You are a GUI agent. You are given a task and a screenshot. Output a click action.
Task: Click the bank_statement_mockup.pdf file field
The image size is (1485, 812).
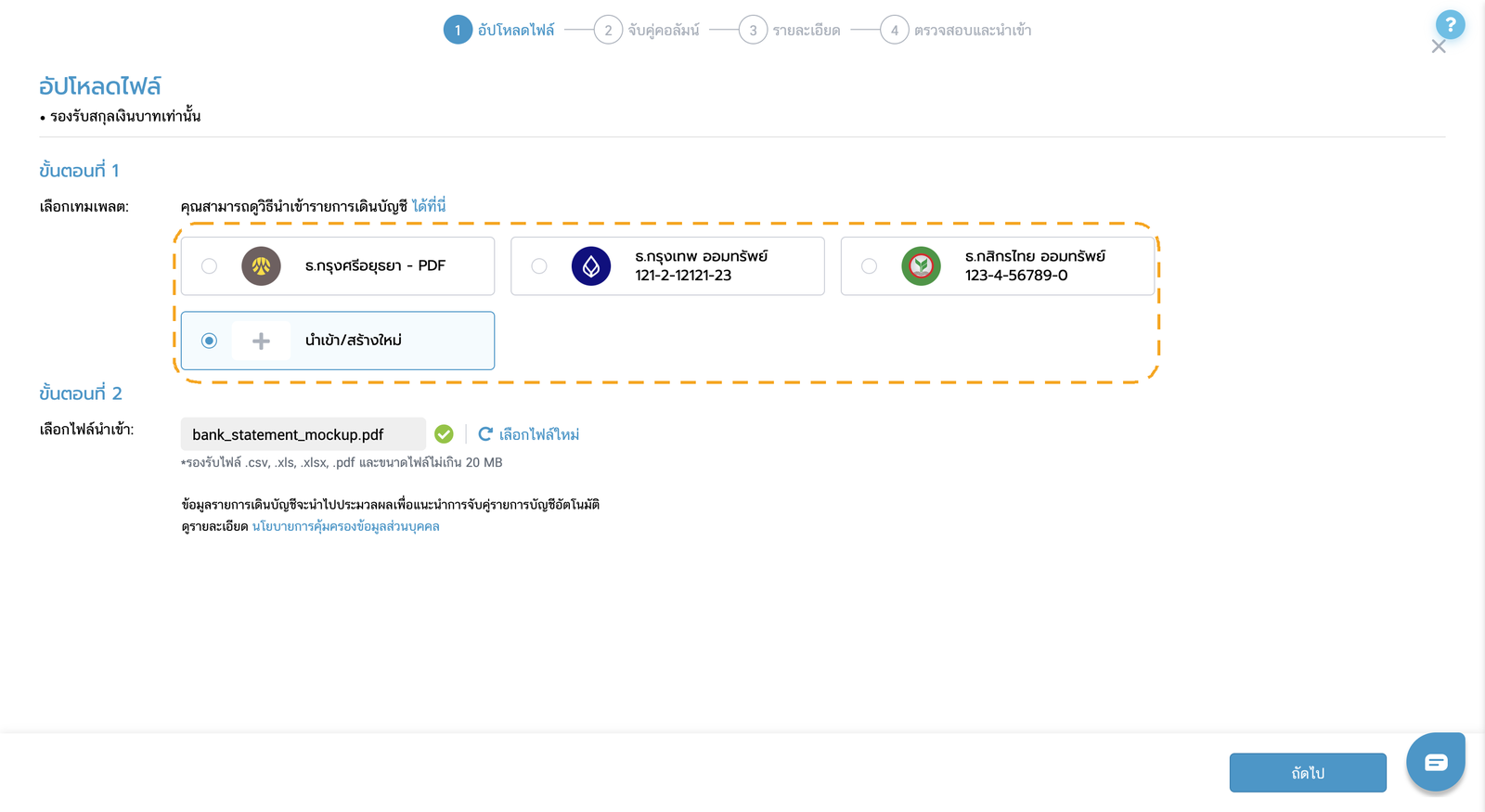pyautogui.click(x=303, y=434)
